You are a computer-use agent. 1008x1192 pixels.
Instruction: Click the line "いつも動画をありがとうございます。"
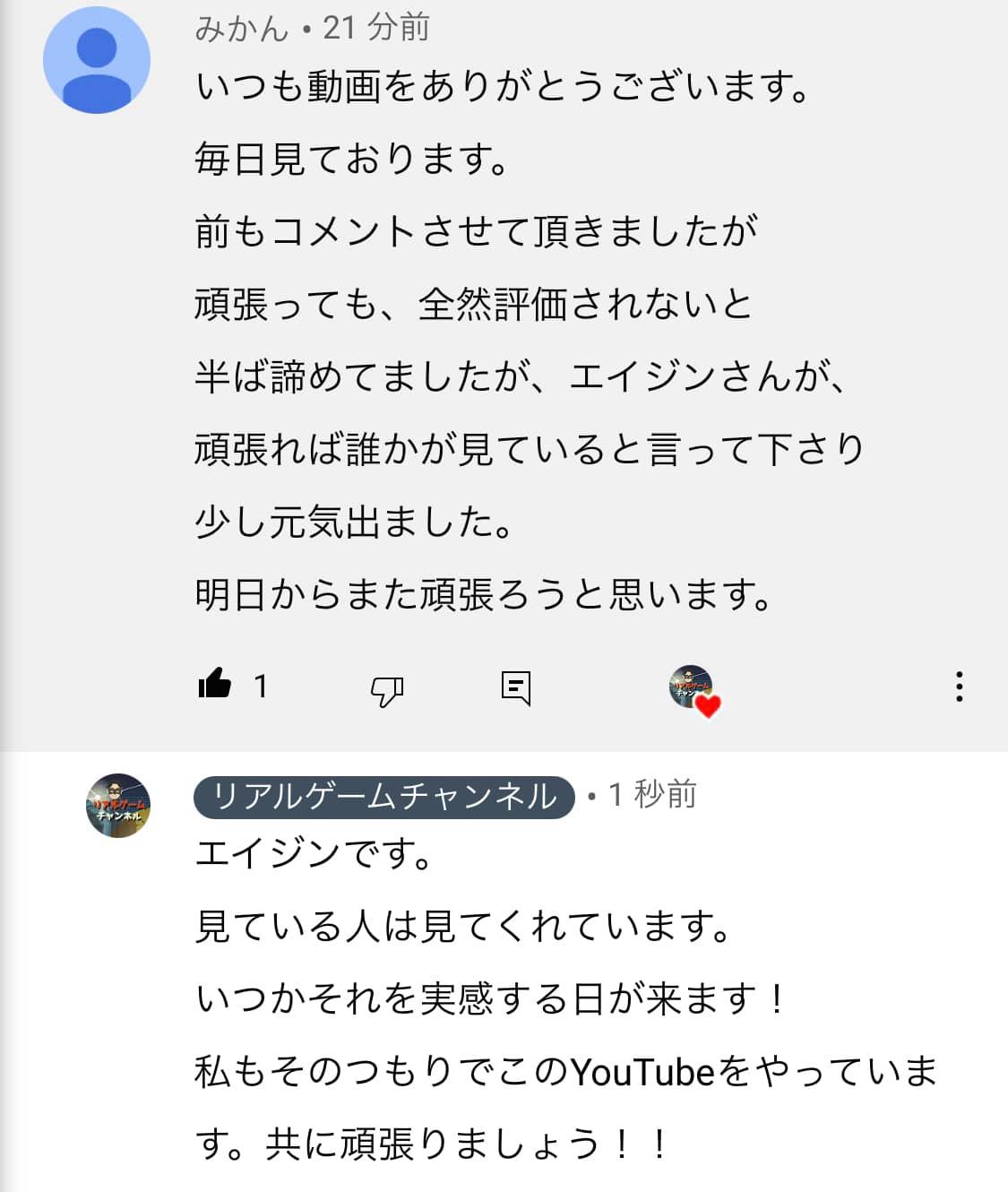504,87
